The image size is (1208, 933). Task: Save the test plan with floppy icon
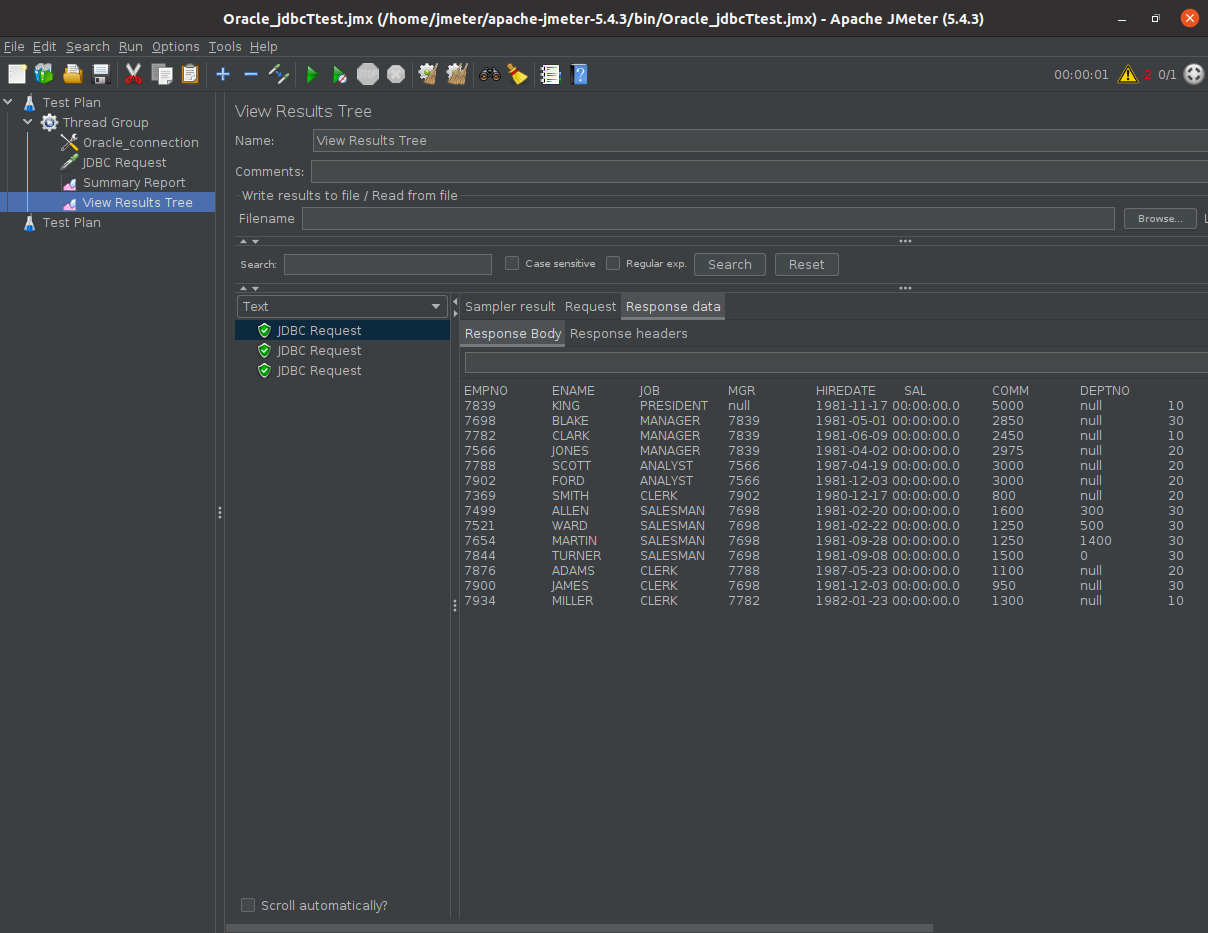click(x=100, y=74)
